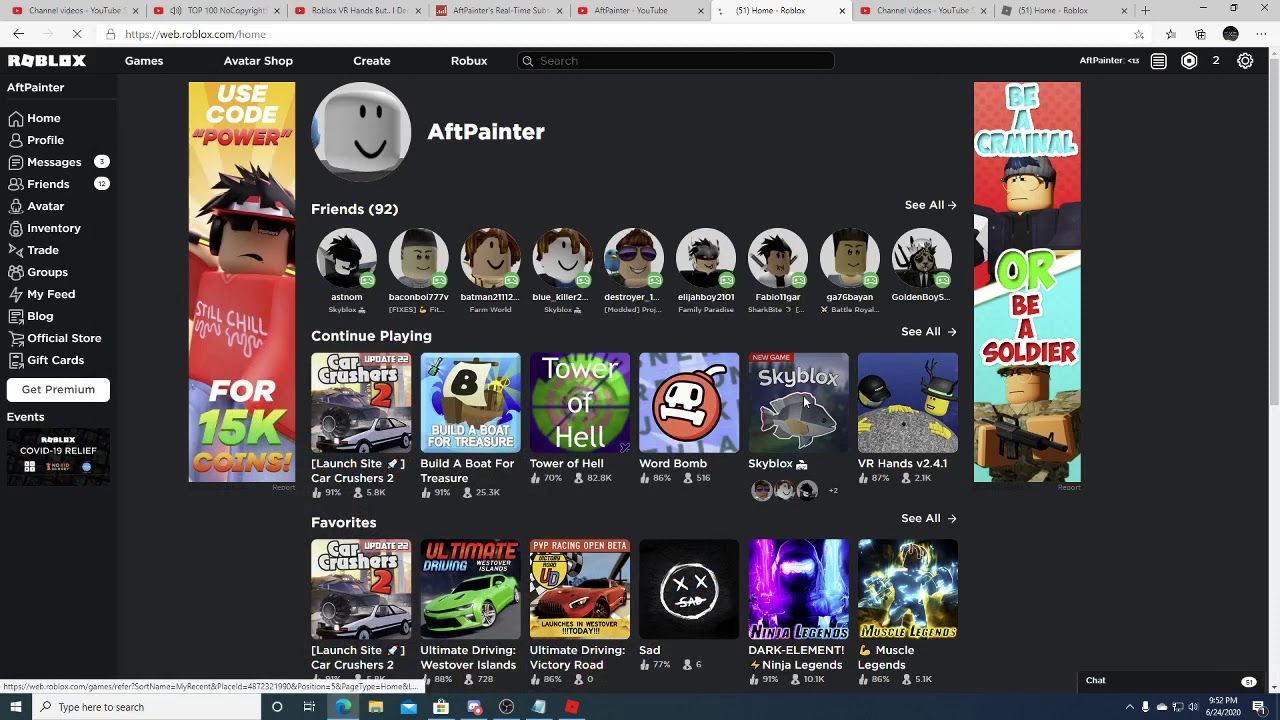The height and width of the screenshot is (720, 1280).
Task: Click the Roblox logo
Action: coord(47,61)
